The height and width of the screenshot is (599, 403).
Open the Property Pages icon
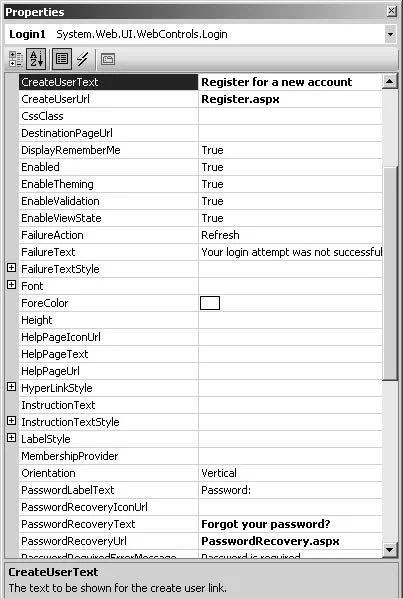click(108, 59)
